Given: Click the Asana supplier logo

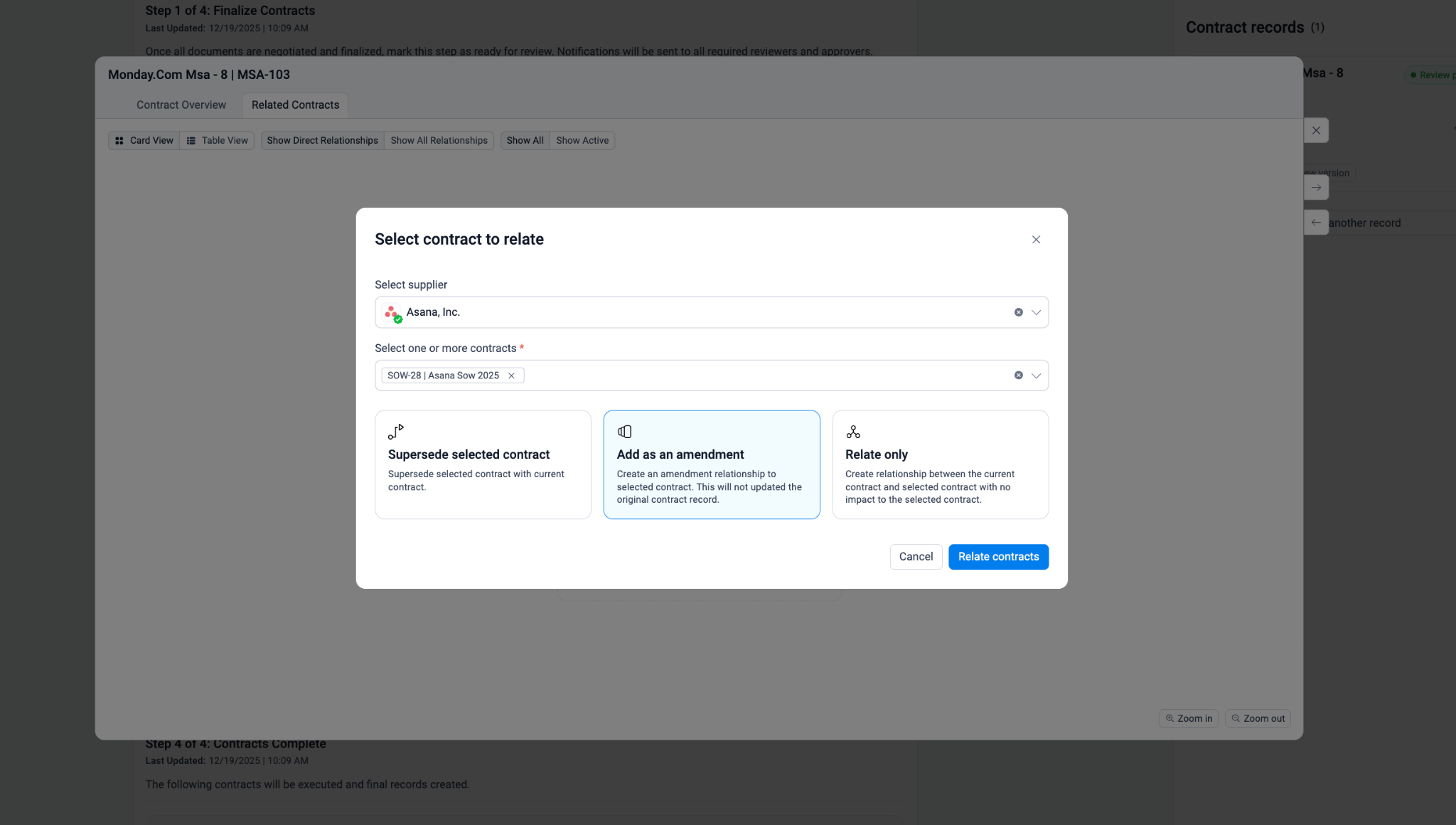Looking at the screenshot, I should 391,312.
